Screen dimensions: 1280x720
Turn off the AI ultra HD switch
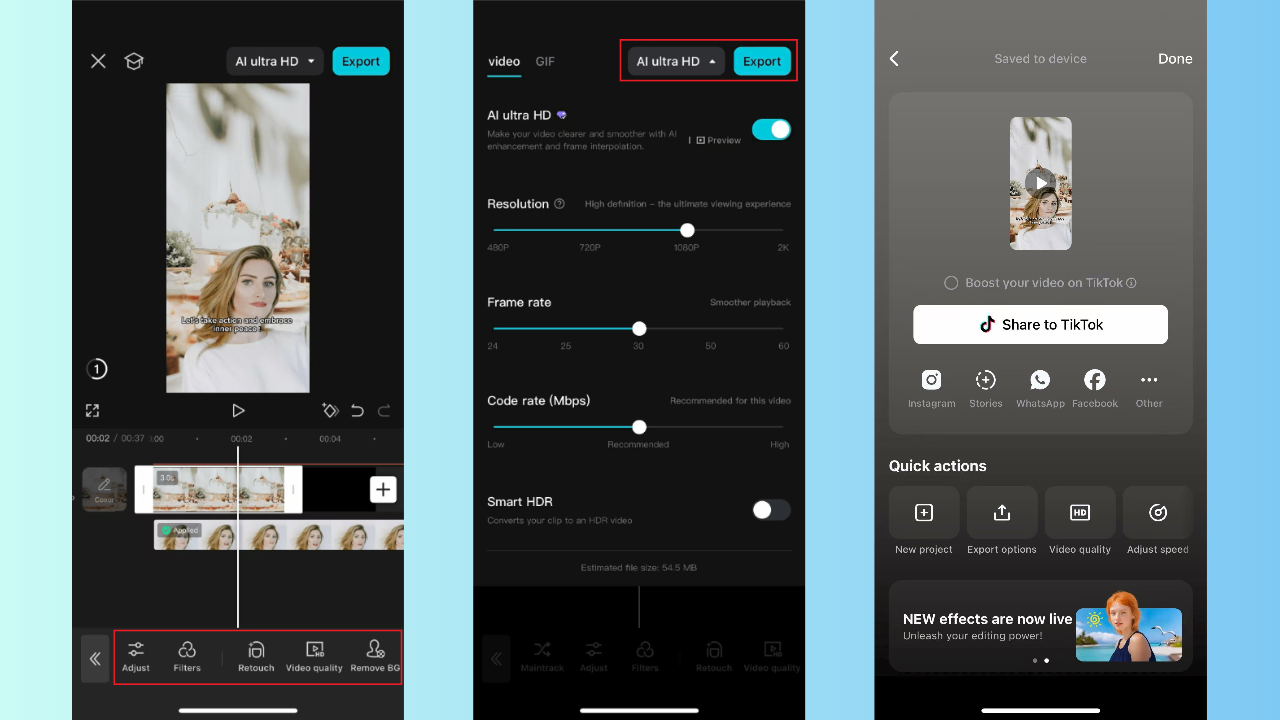(771, 129)
